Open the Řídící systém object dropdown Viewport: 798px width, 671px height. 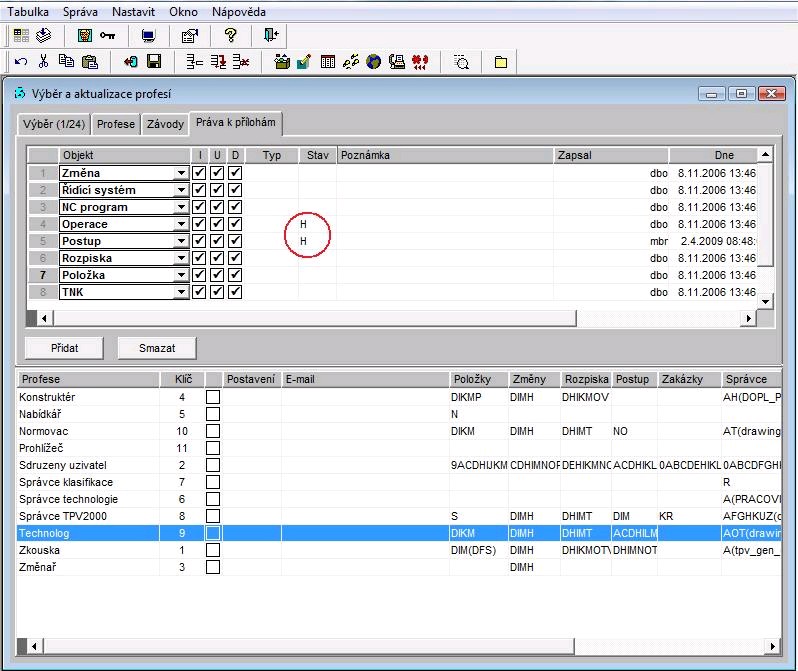(x=181, y=190)
